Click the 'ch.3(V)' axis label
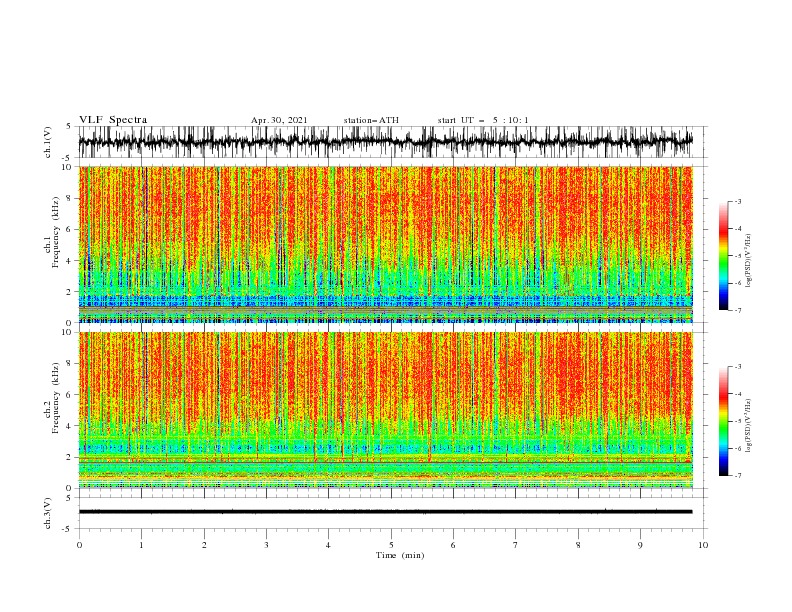Viewport: 792px width, 612px height. click(x=48, y=513)
